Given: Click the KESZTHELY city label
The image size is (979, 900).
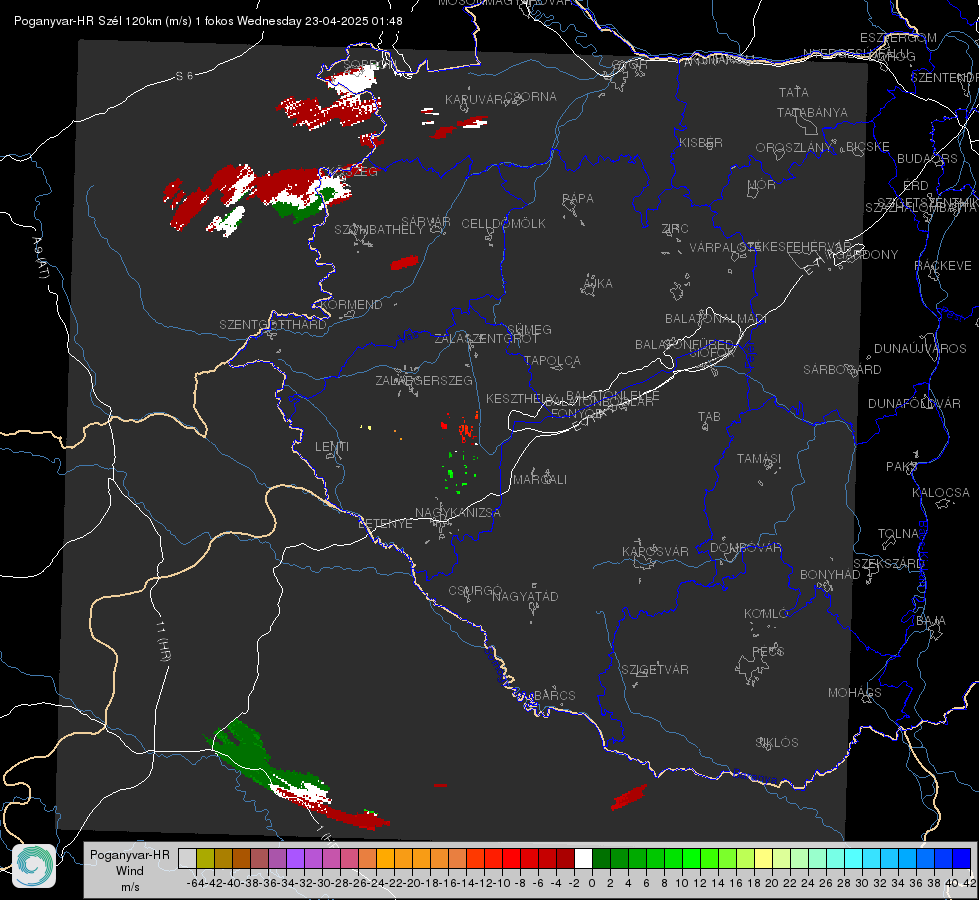Looking at the screenshot, I should 521,398.
